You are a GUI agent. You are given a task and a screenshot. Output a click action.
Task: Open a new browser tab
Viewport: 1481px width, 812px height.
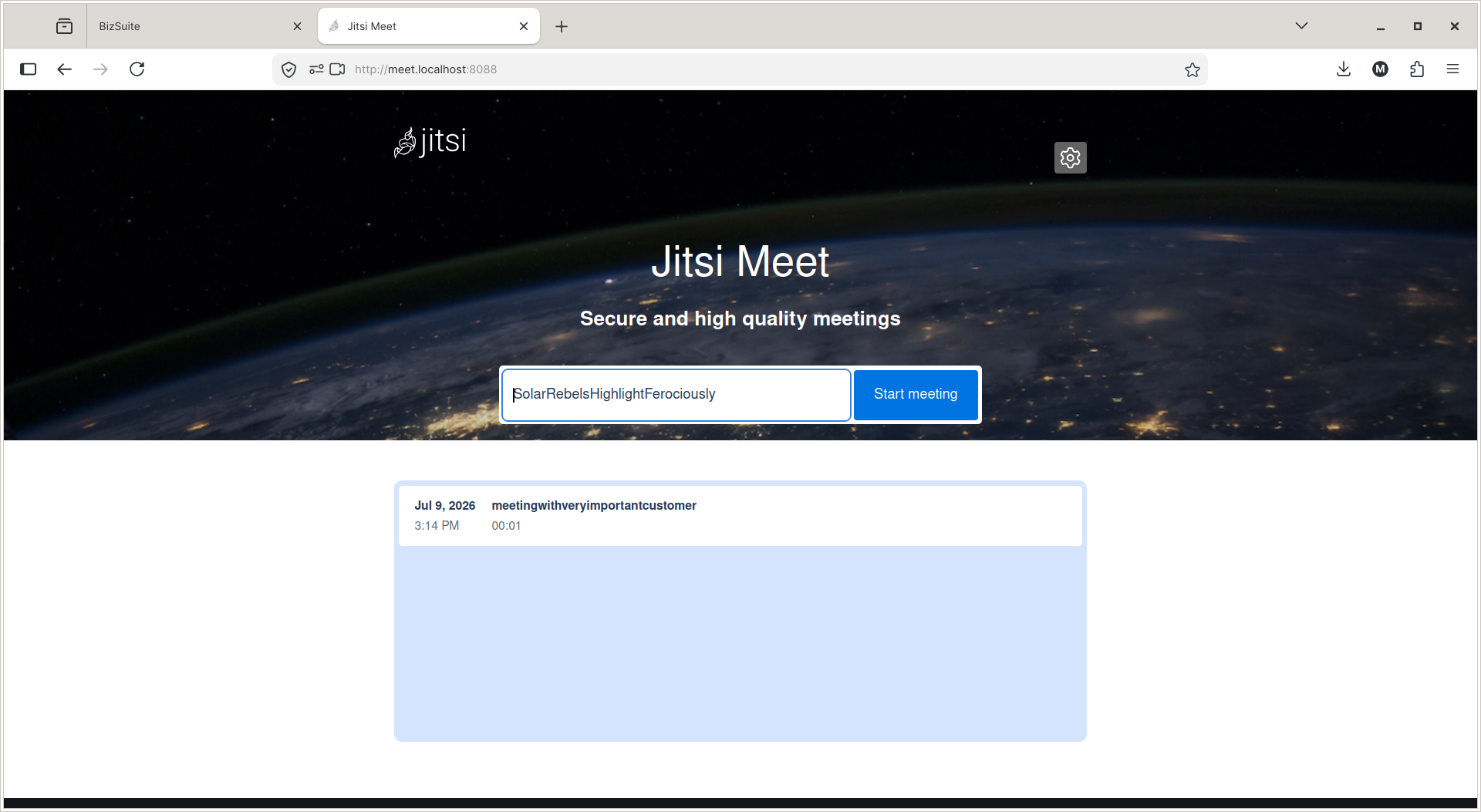[562, 26]
